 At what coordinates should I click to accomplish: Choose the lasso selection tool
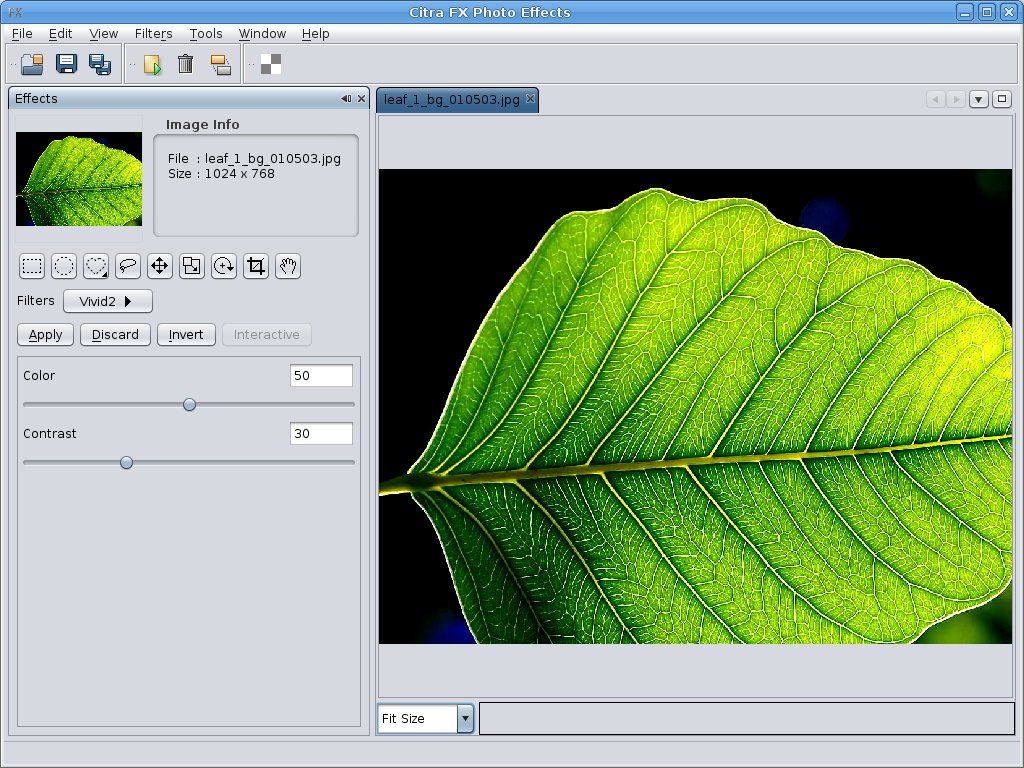tap(128, 266)
